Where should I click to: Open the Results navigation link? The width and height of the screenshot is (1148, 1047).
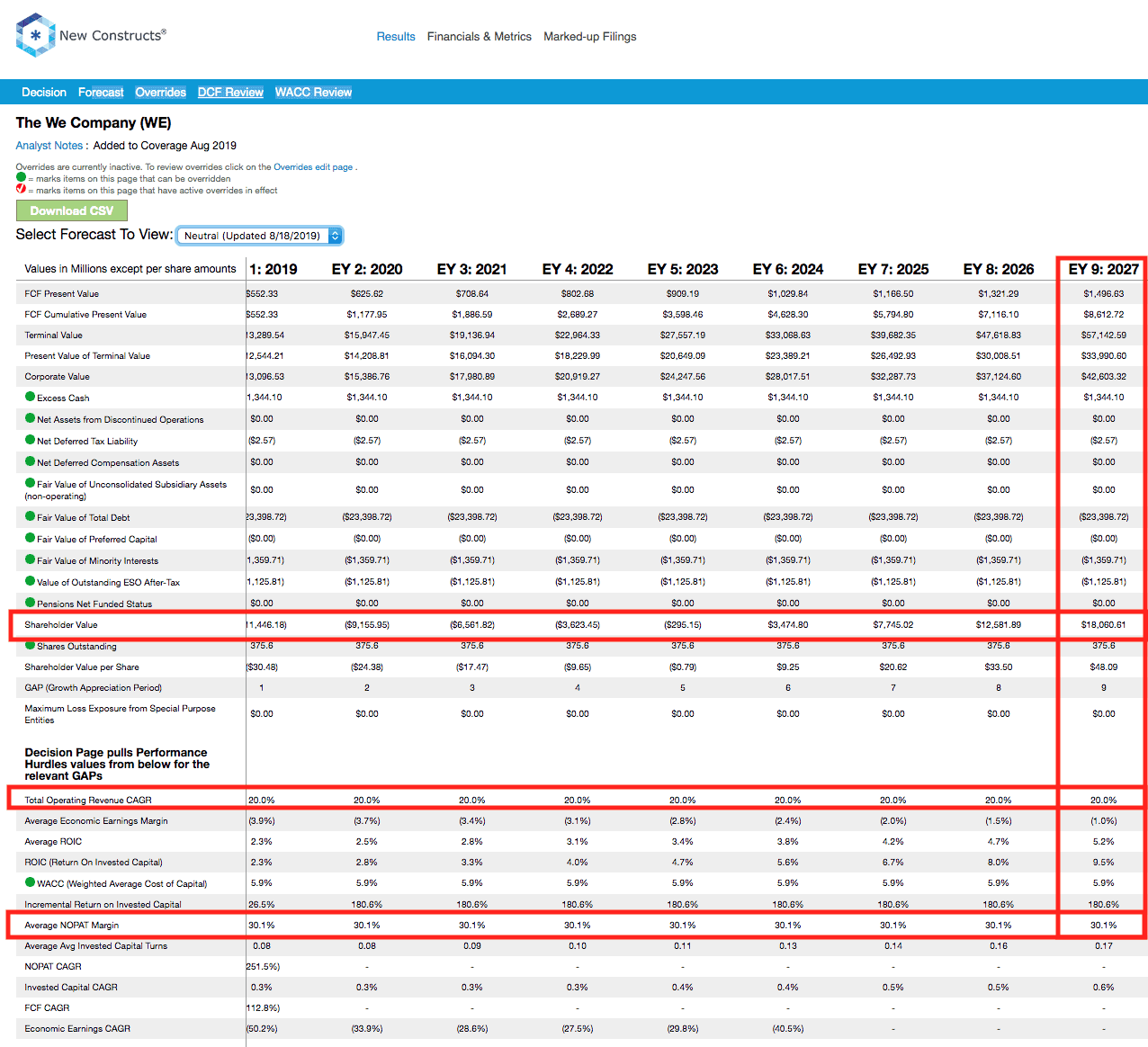tap(396, 37)
